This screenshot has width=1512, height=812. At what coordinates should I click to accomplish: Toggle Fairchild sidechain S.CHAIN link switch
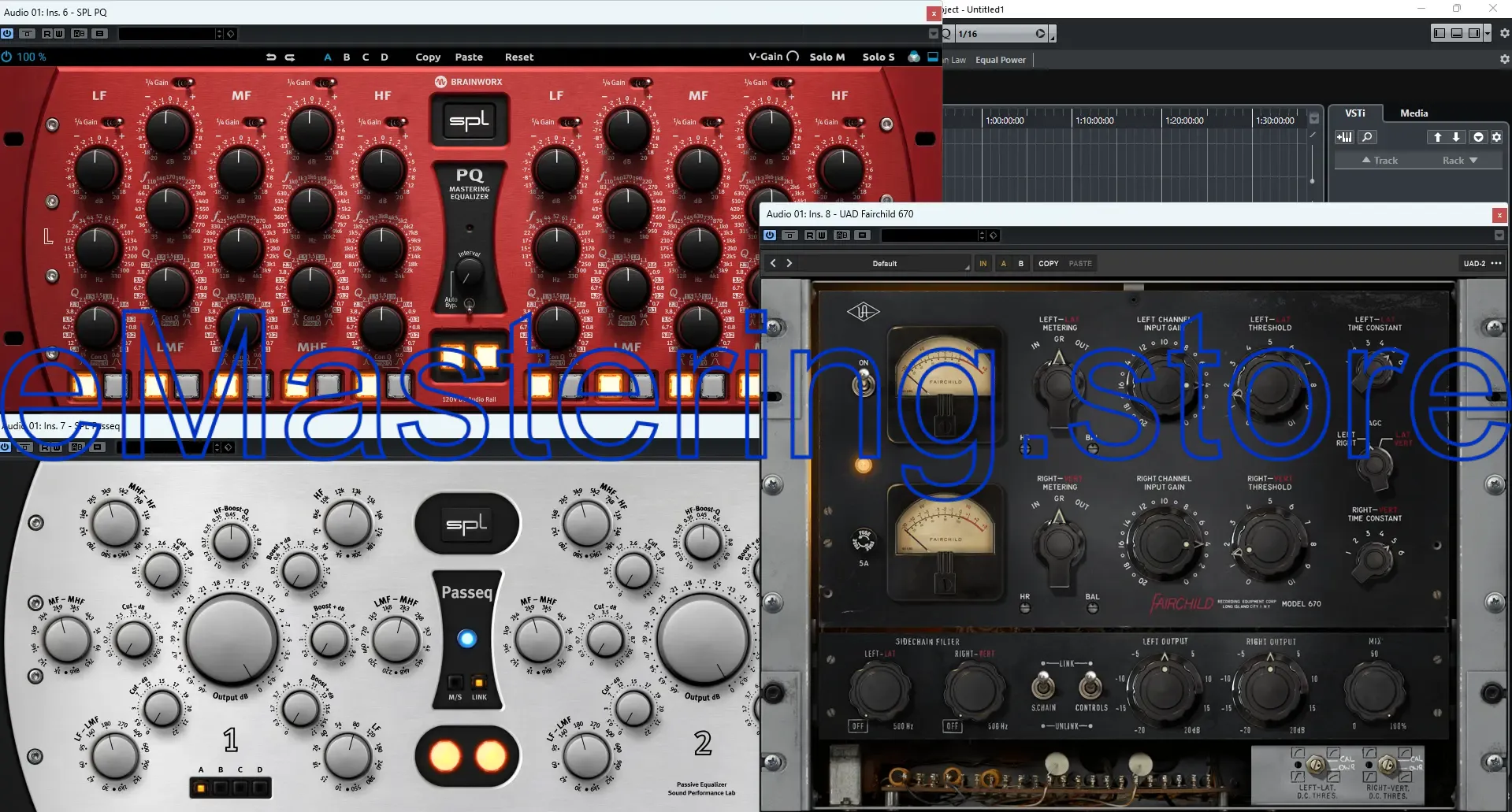[x=1043, y=686]
